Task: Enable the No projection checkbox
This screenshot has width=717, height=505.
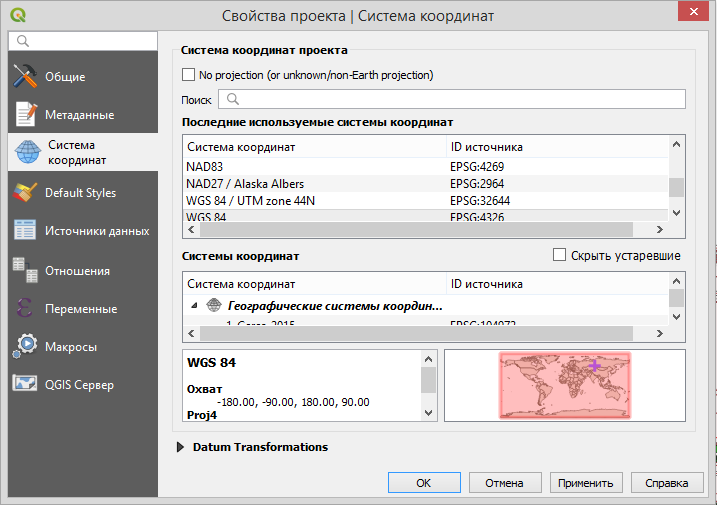Action: (188, 75)
